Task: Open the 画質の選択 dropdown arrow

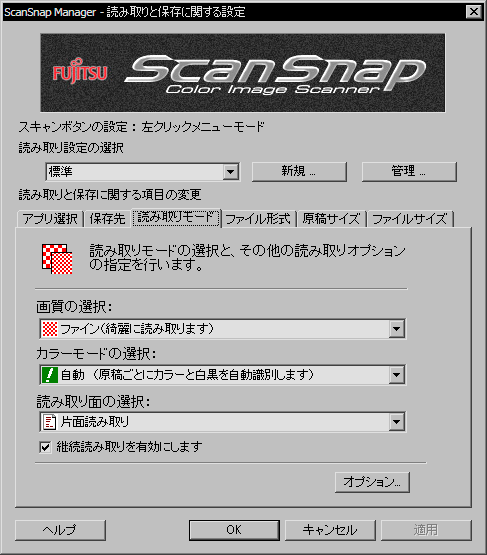Action: point(397,329)
